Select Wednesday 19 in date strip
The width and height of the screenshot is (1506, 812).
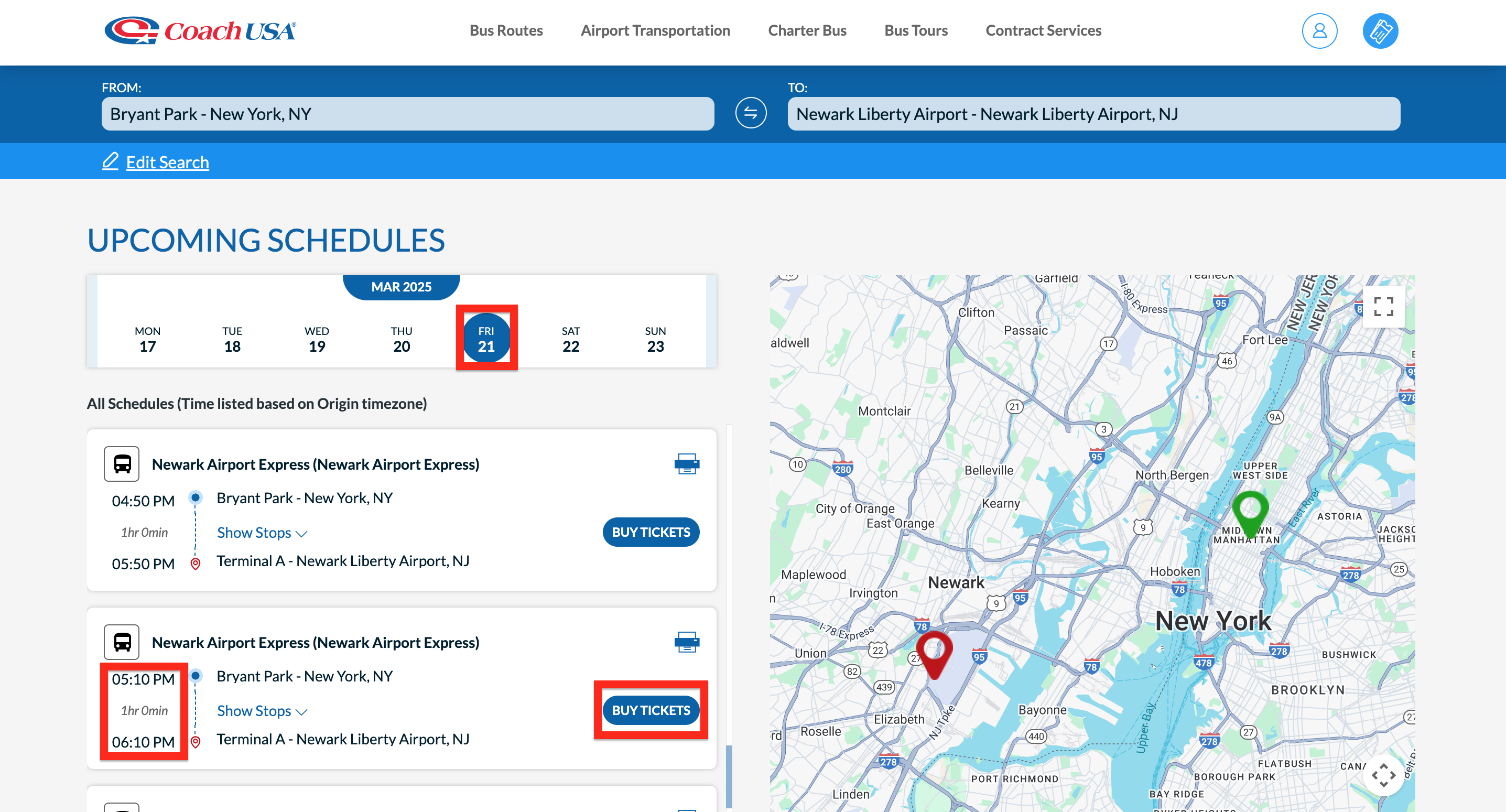[316, 339]
